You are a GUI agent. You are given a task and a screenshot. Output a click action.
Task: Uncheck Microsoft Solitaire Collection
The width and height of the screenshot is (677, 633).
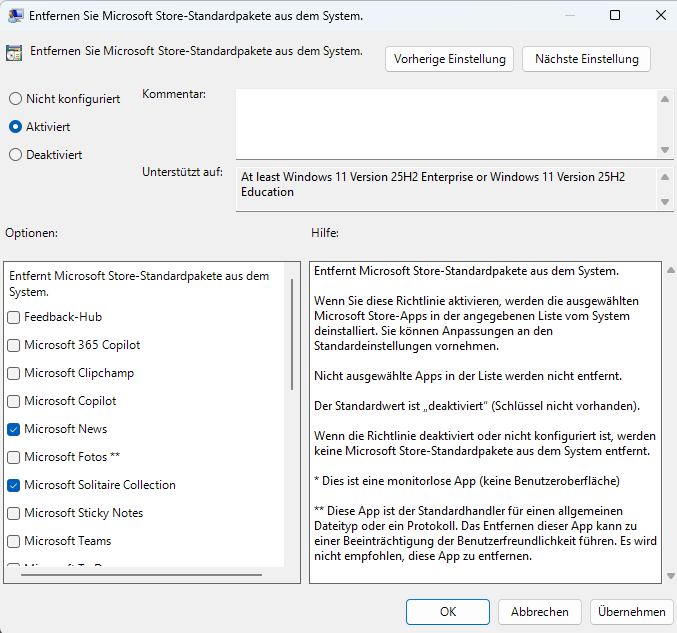(x=14, y=485)
